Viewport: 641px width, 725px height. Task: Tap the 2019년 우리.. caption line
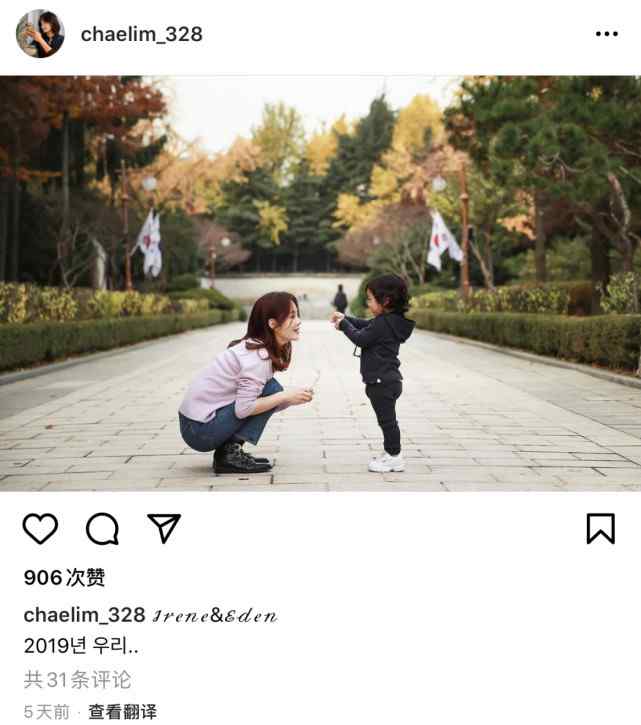click(x=81, y=645)
